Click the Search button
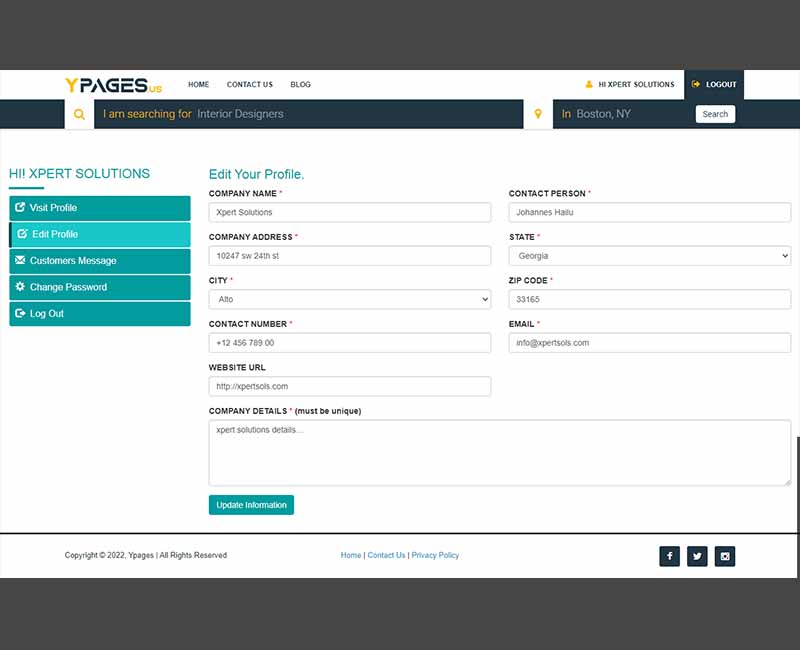800x650 pixels. point(715,114)
